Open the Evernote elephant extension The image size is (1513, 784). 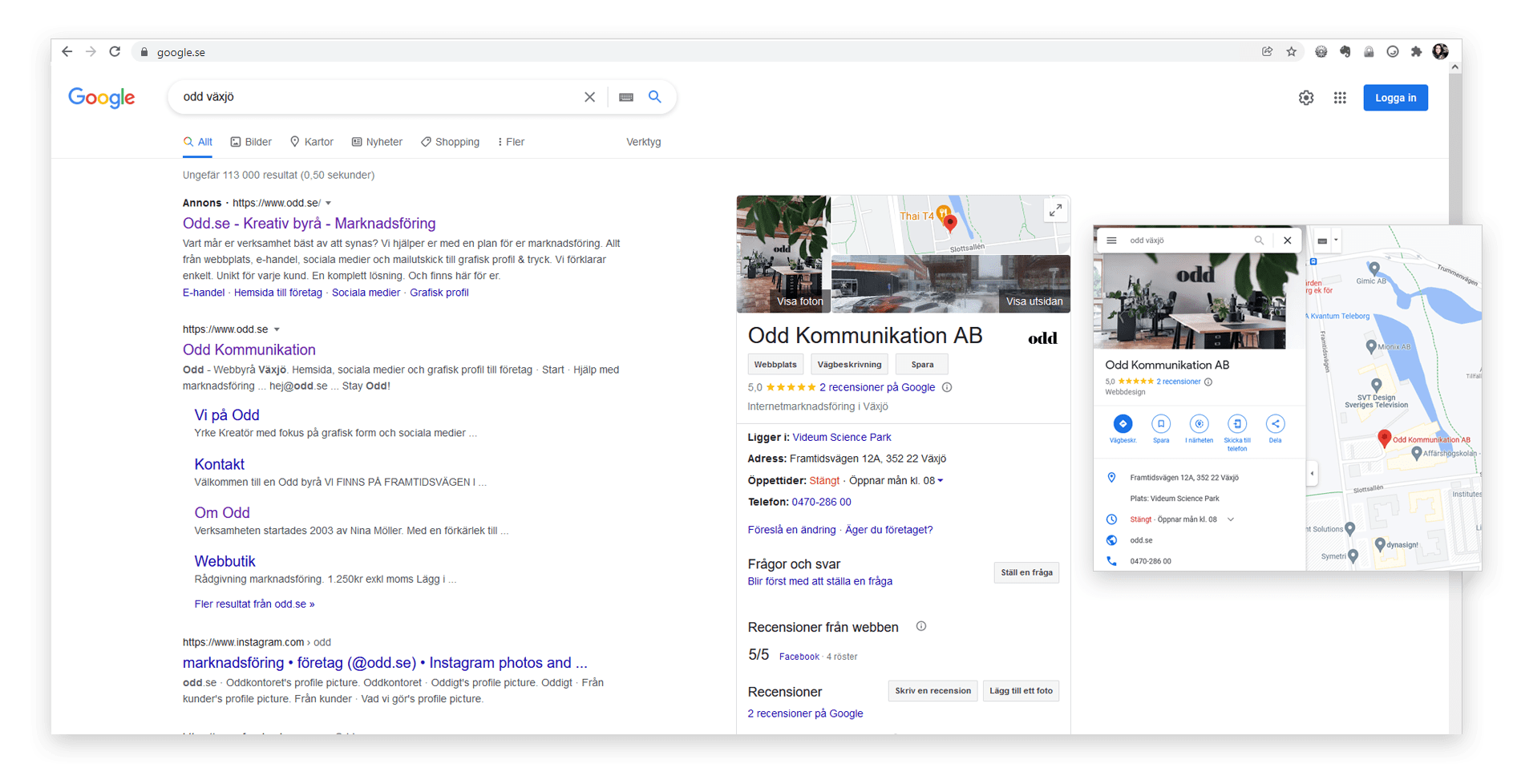1345,52
